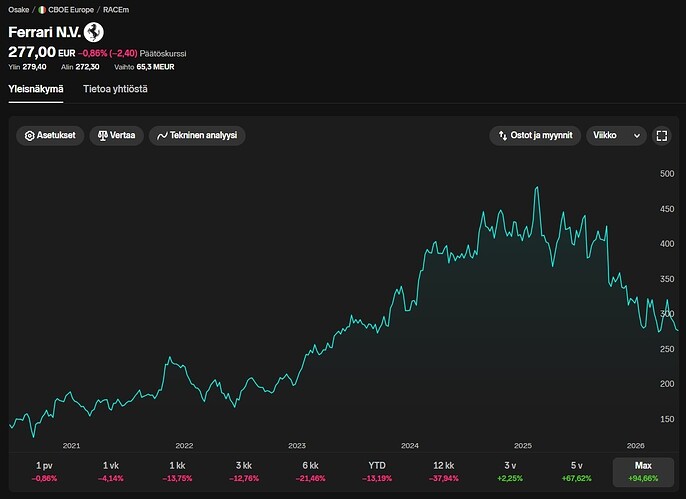Choose the 6 kk period
Image resolution: width=686 pixels, height=499 pixels.
(x=310, y=471)
